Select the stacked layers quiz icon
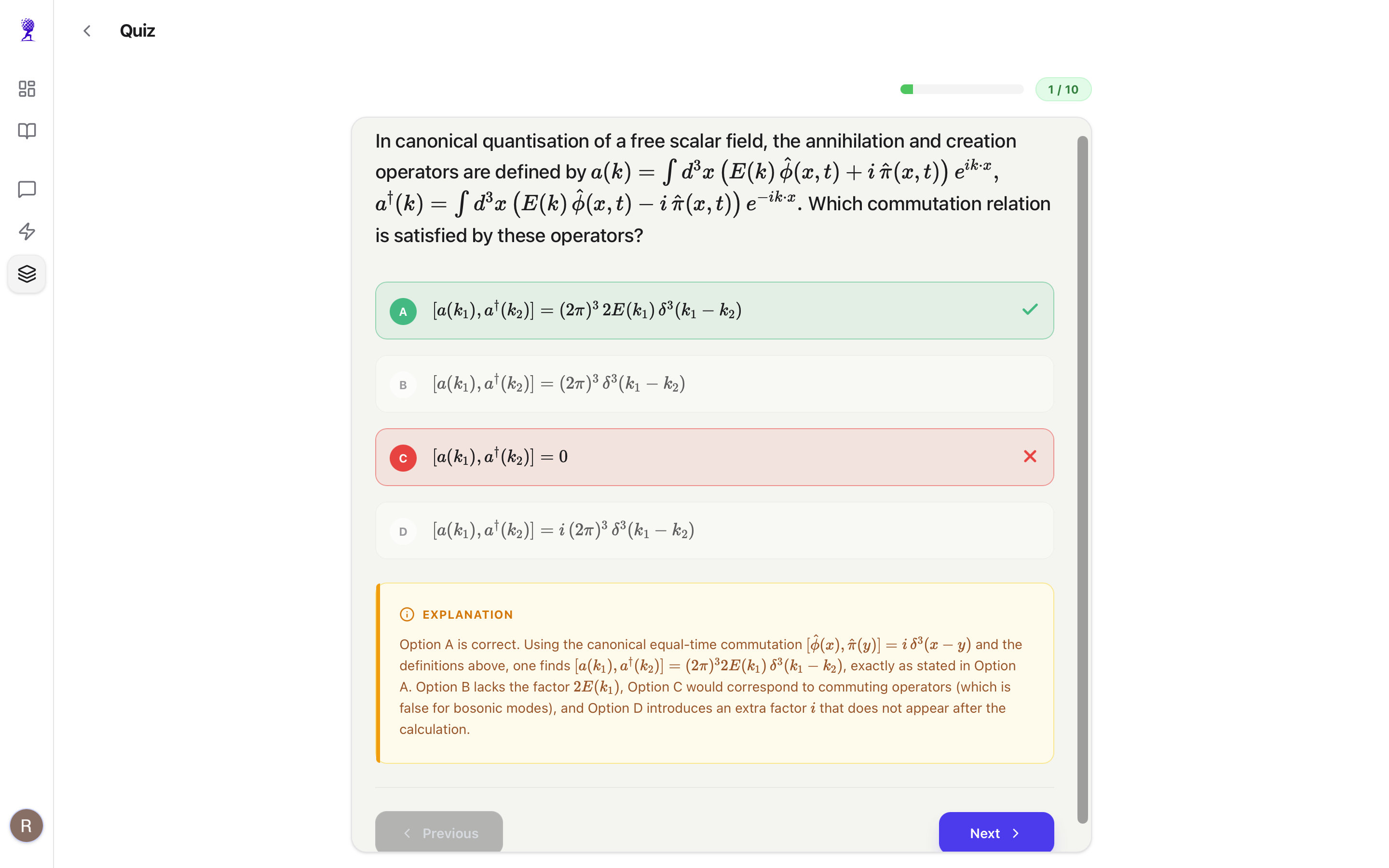This screenshot has height=868, width=1389. [x=27, y=274]
